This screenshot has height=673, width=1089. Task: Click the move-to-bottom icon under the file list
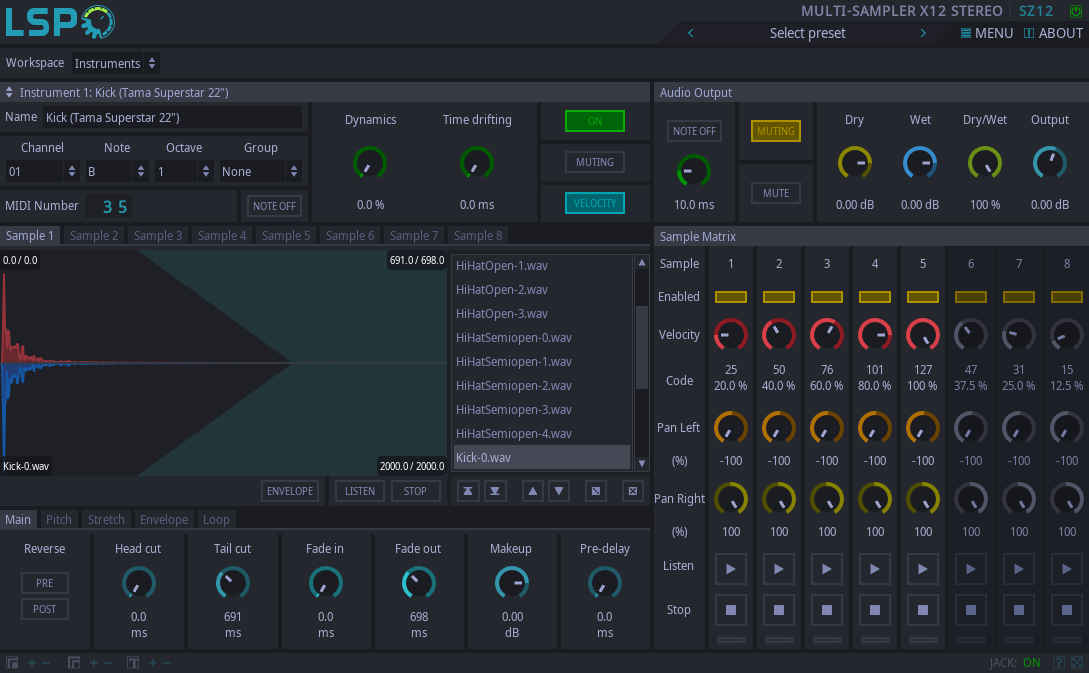(495, 491)
